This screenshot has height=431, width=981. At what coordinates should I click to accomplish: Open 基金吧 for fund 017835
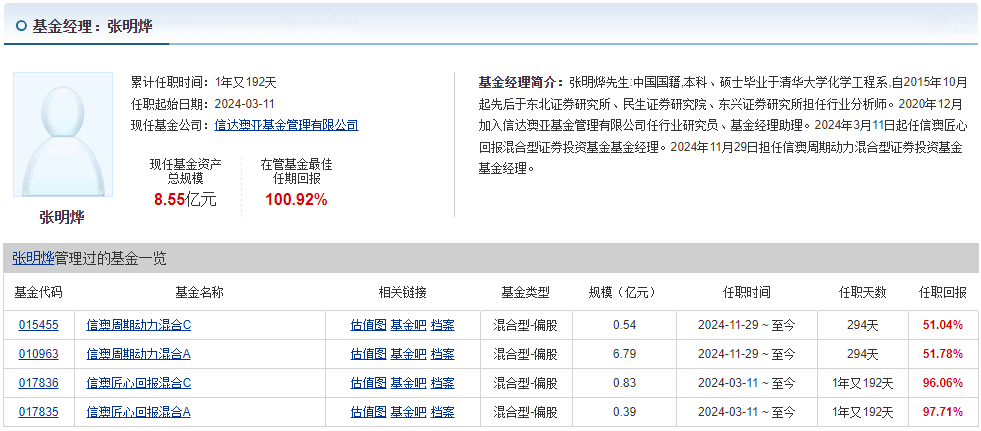click(x=409, y=412)
